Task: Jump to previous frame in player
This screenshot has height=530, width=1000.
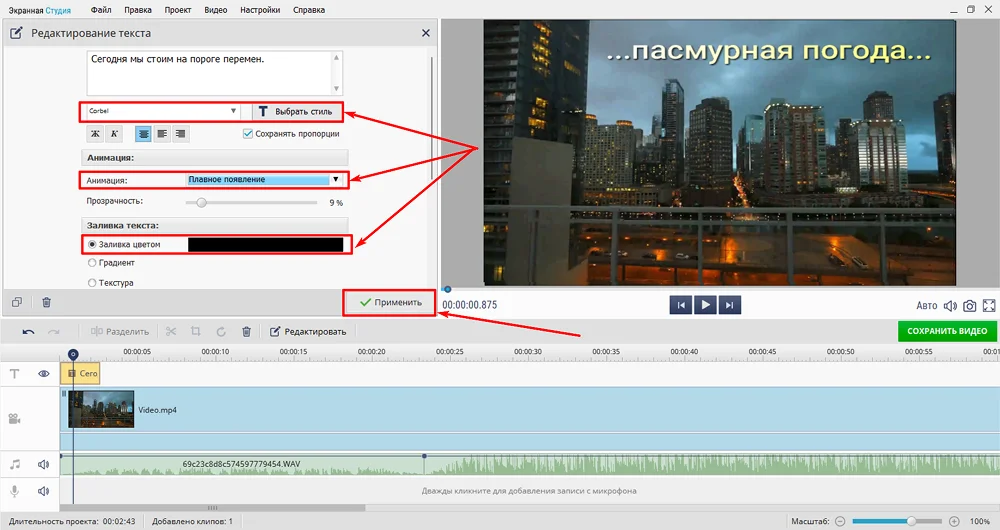Action: click(680, 305)
